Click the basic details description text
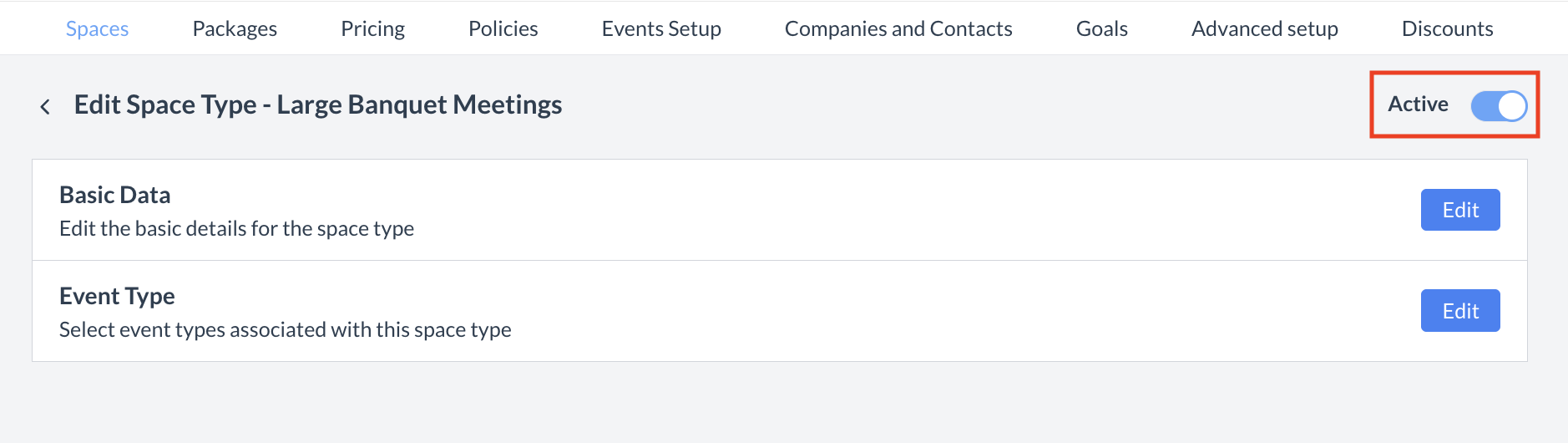 236,228
